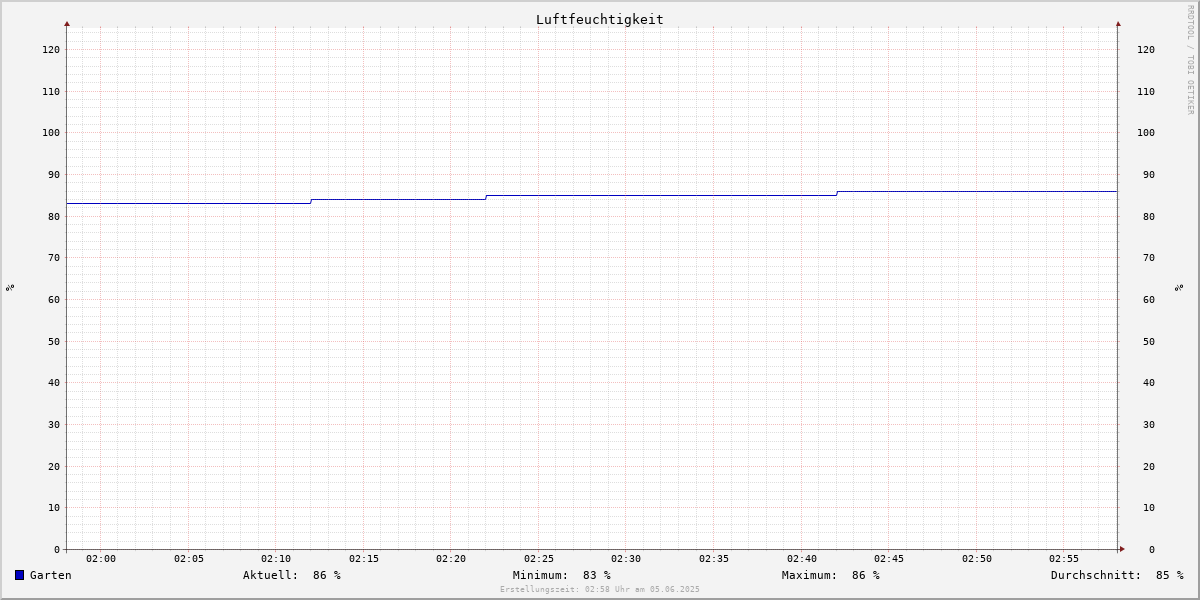
Task: Click the 80 label on left axis
Action: (55, 217)
